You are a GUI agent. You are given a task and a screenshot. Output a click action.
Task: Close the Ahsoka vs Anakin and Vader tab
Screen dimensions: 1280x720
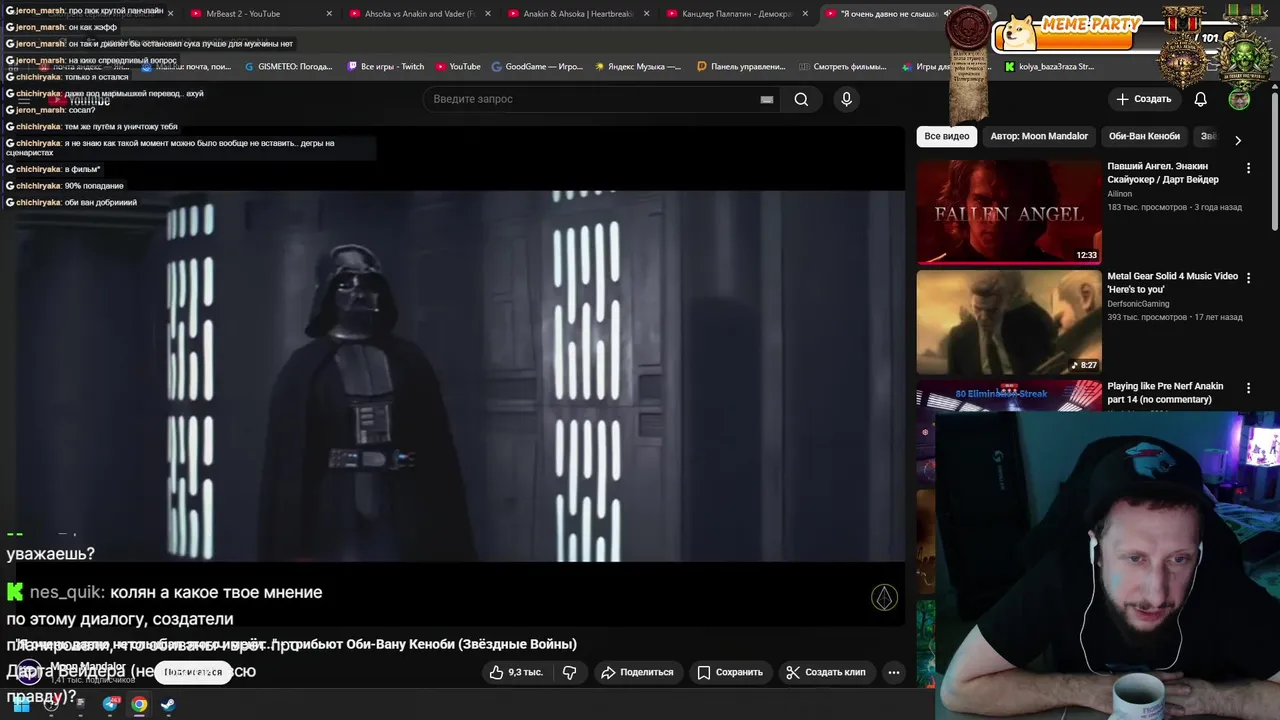point(488,14)
